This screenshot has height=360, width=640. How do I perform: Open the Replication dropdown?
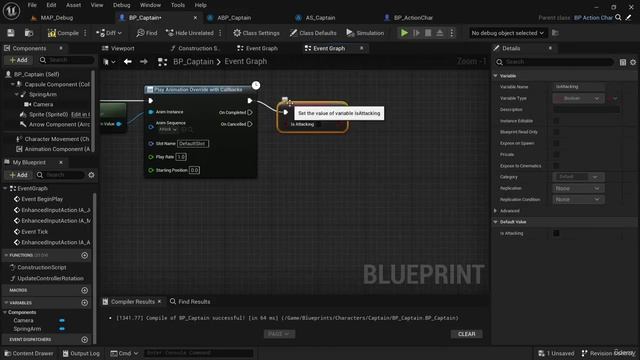(x=578, y=189)
